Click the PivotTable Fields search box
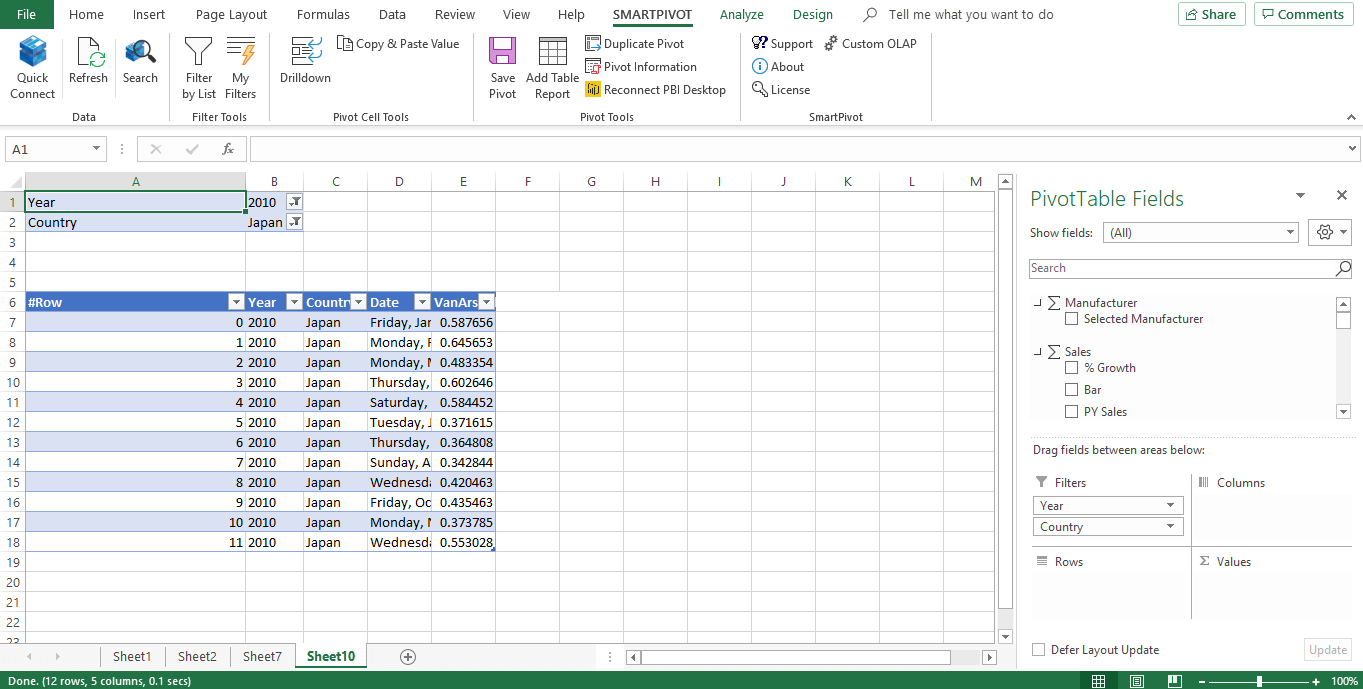Image resolution: width=1363 pixels, height=689 pixels. [x=1182, y=268]
